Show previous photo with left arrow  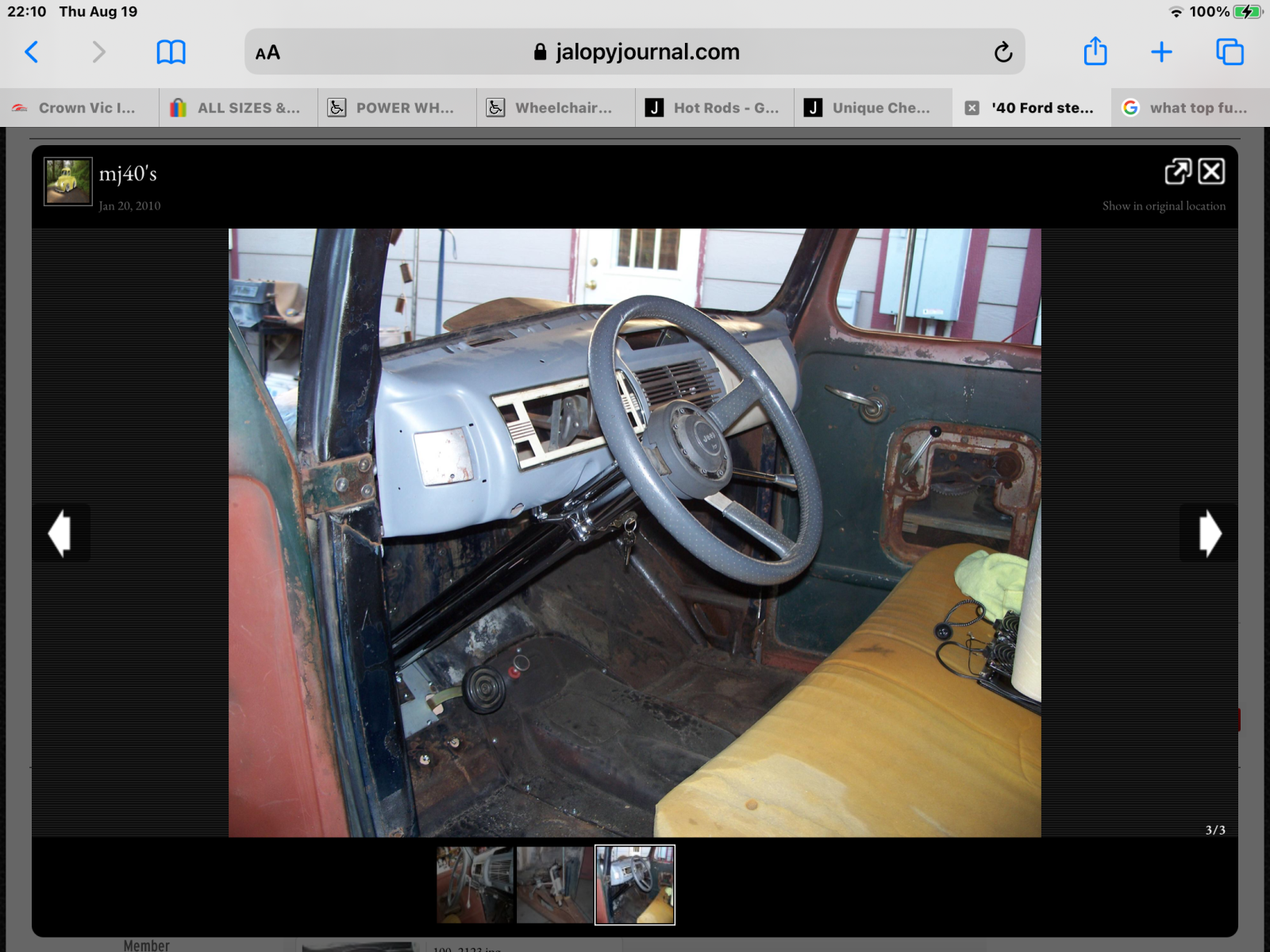click(60, 533)
